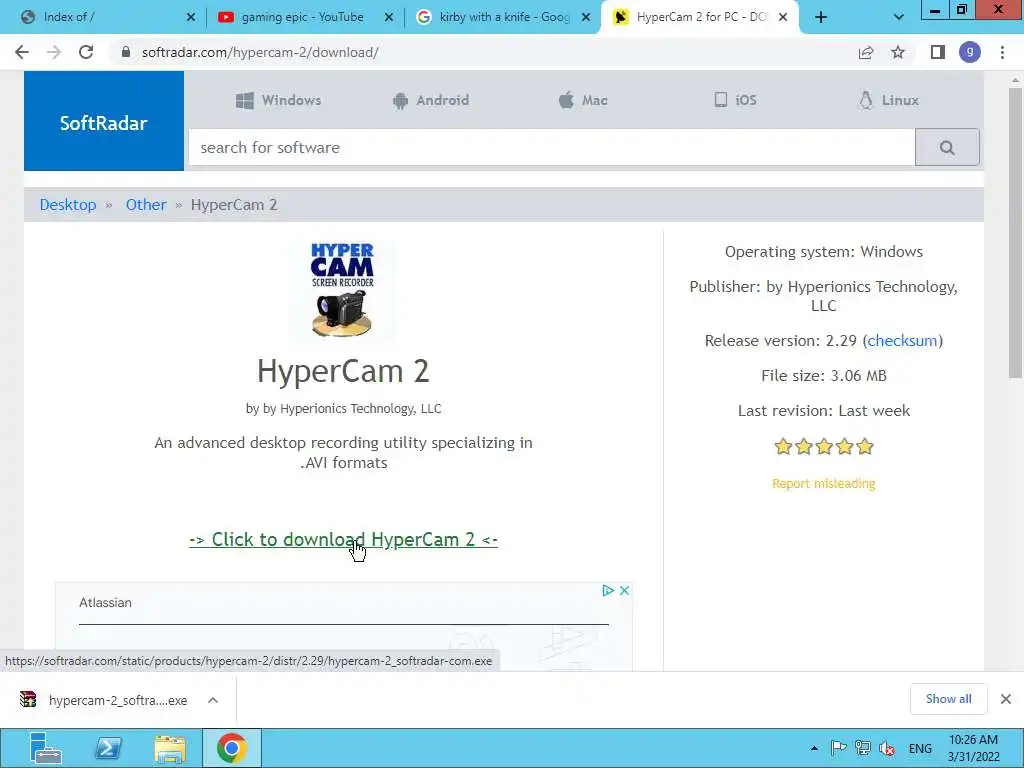Open the network status tray icon
Screen dimensions: 1024x768
(x=863, y=748)
